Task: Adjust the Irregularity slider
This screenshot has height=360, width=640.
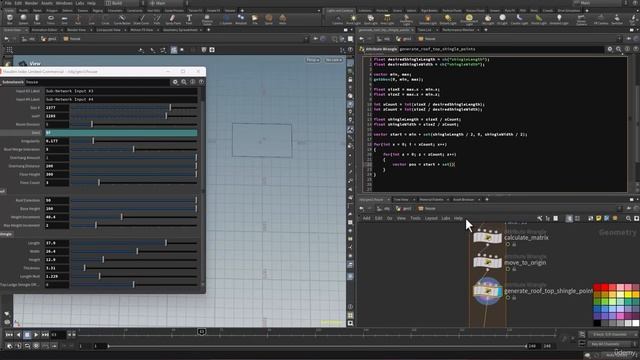Action: point(133,141)
